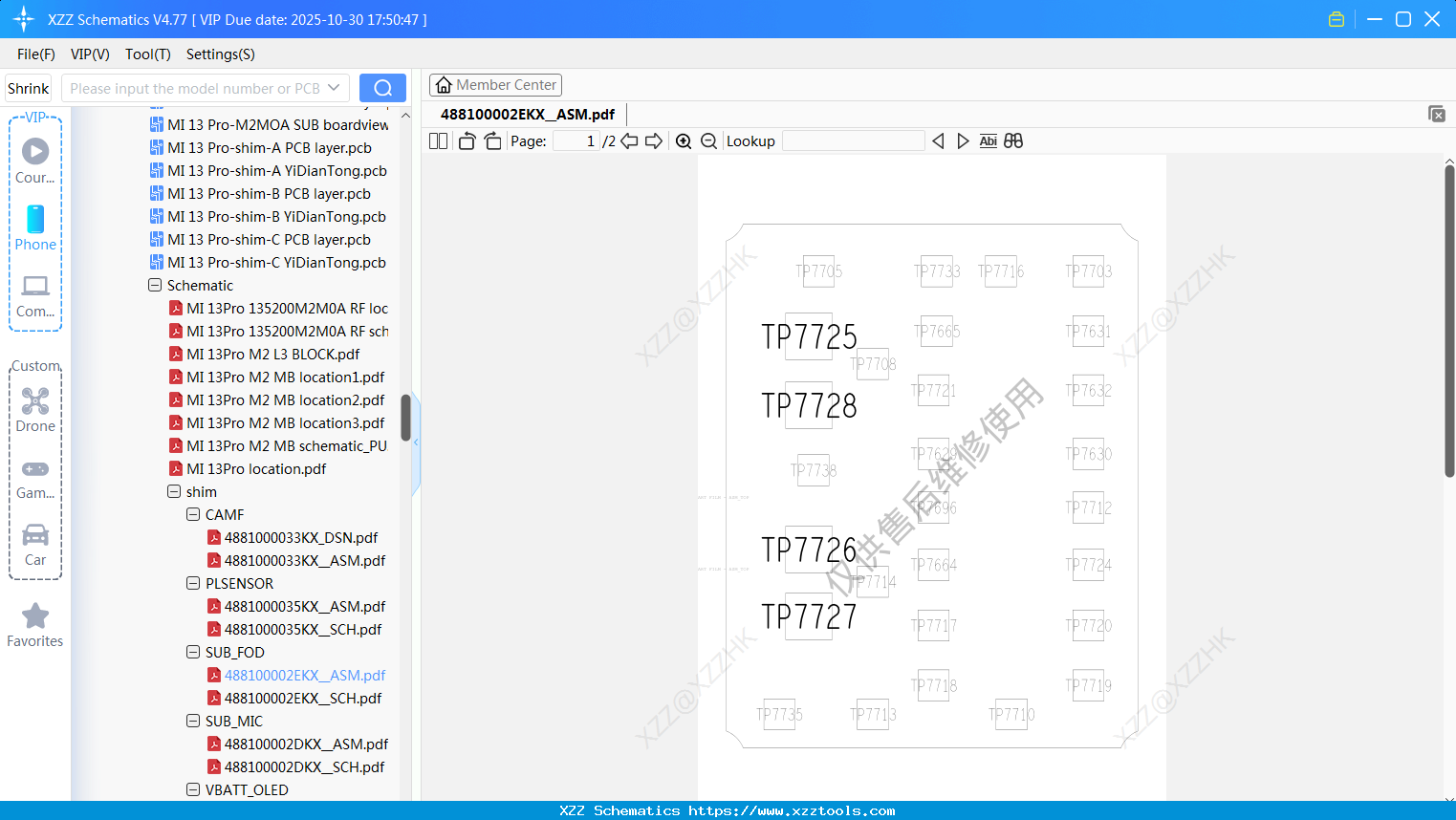Image resolution: width=1456 pixels, height=820 pixels.
Task: Click the Lookup text field
Action: (854, 141)
